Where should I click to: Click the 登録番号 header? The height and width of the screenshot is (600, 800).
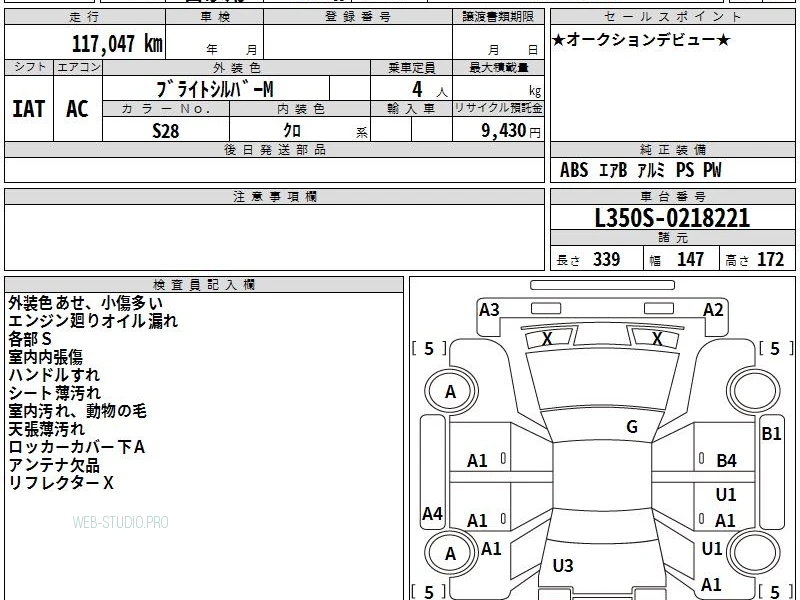(x=358, y=17)
